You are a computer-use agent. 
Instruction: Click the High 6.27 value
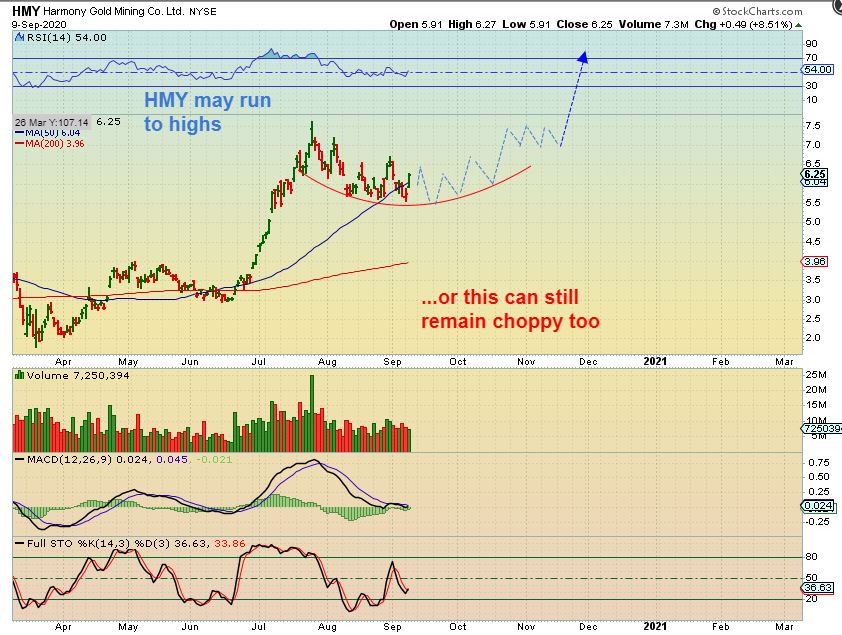point(472,25)
